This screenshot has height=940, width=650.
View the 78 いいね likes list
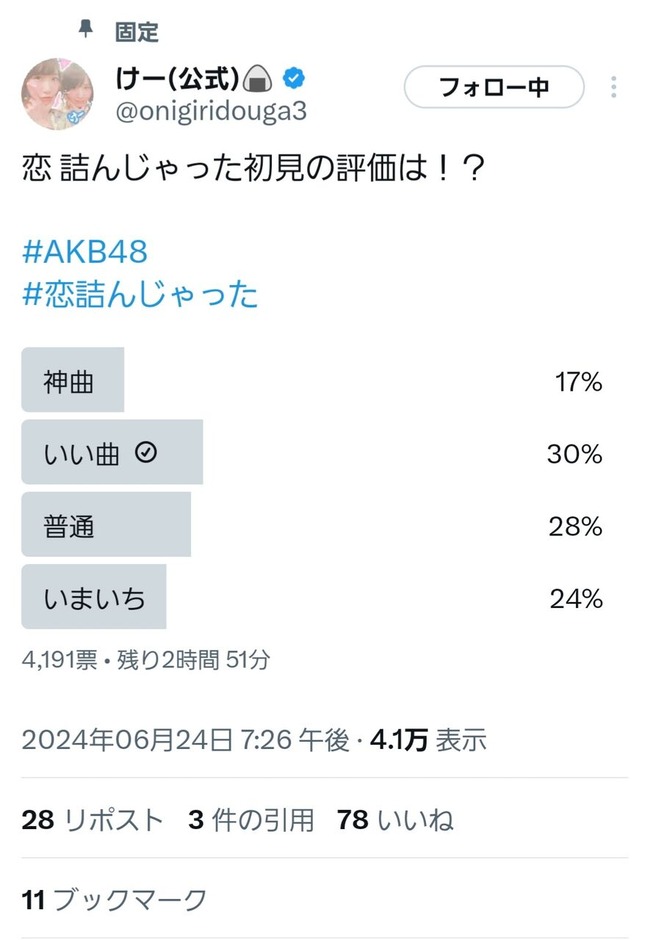tap(395, 820)
